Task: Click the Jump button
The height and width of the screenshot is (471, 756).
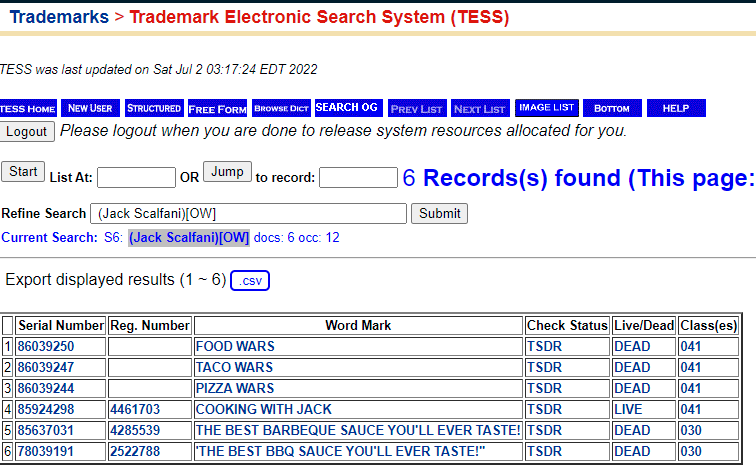Action: pos(228,172)
